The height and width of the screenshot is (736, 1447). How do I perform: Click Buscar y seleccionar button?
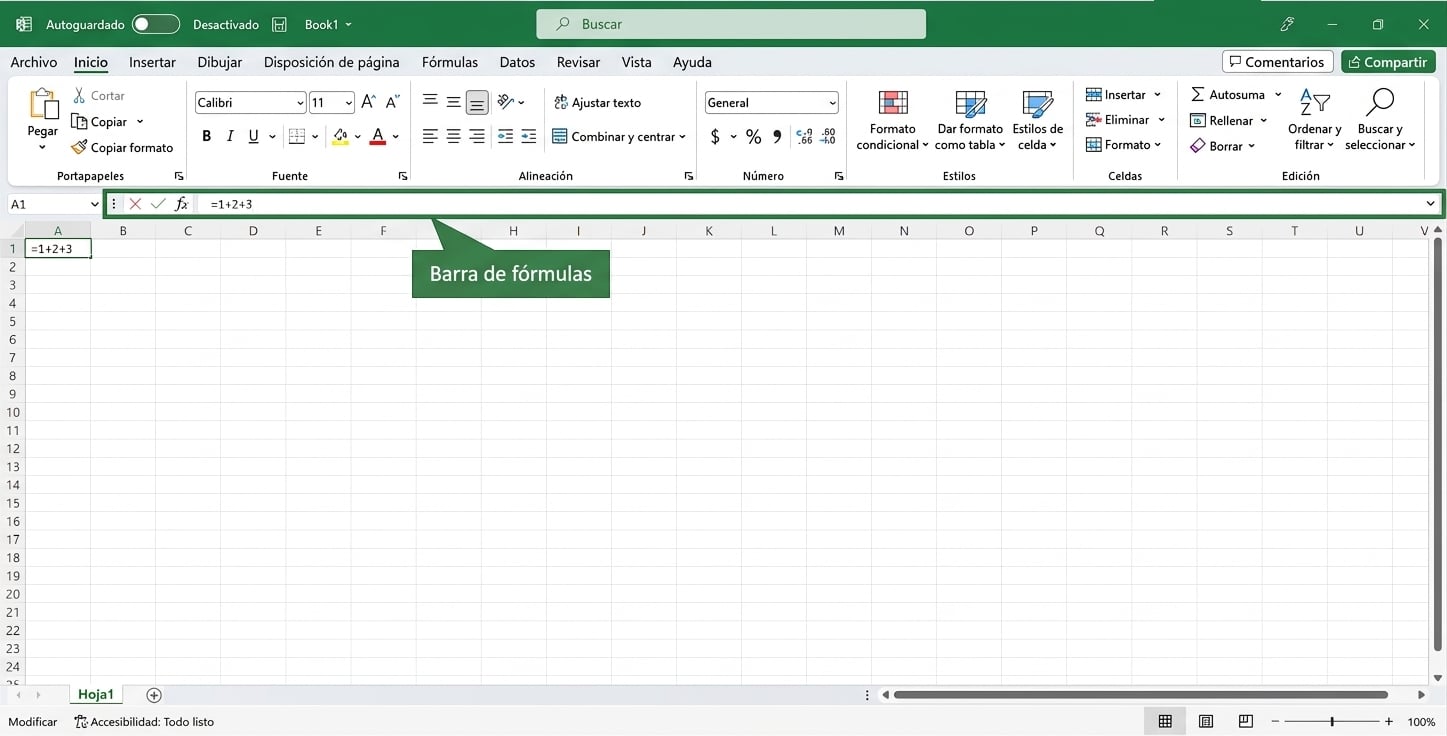pyautogui.click(x=1380, y=120)
